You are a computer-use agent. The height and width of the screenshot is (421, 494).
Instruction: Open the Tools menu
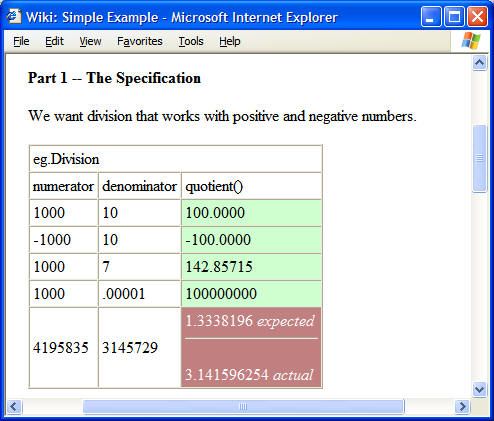pos(191,41)
